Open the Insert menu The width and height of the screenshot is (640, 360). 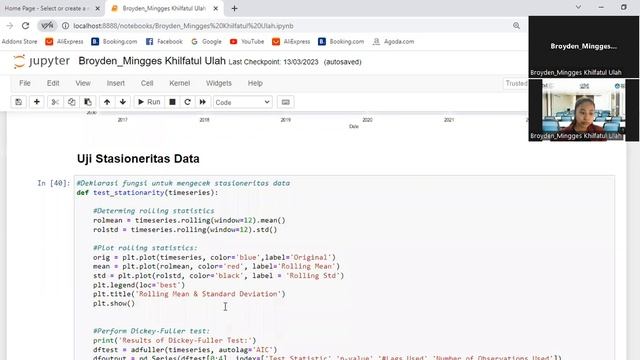click(x=116, y=83)
